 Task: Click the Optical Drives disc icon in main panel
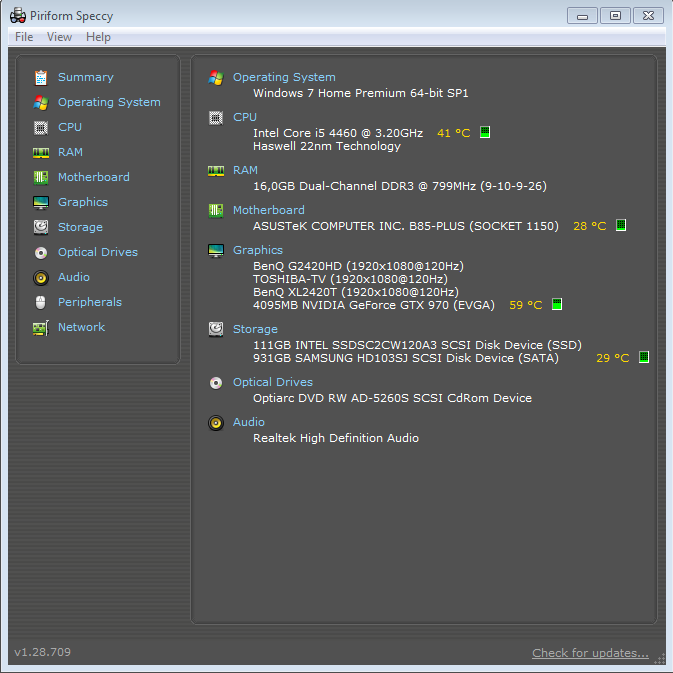click(x=216, y=382)
